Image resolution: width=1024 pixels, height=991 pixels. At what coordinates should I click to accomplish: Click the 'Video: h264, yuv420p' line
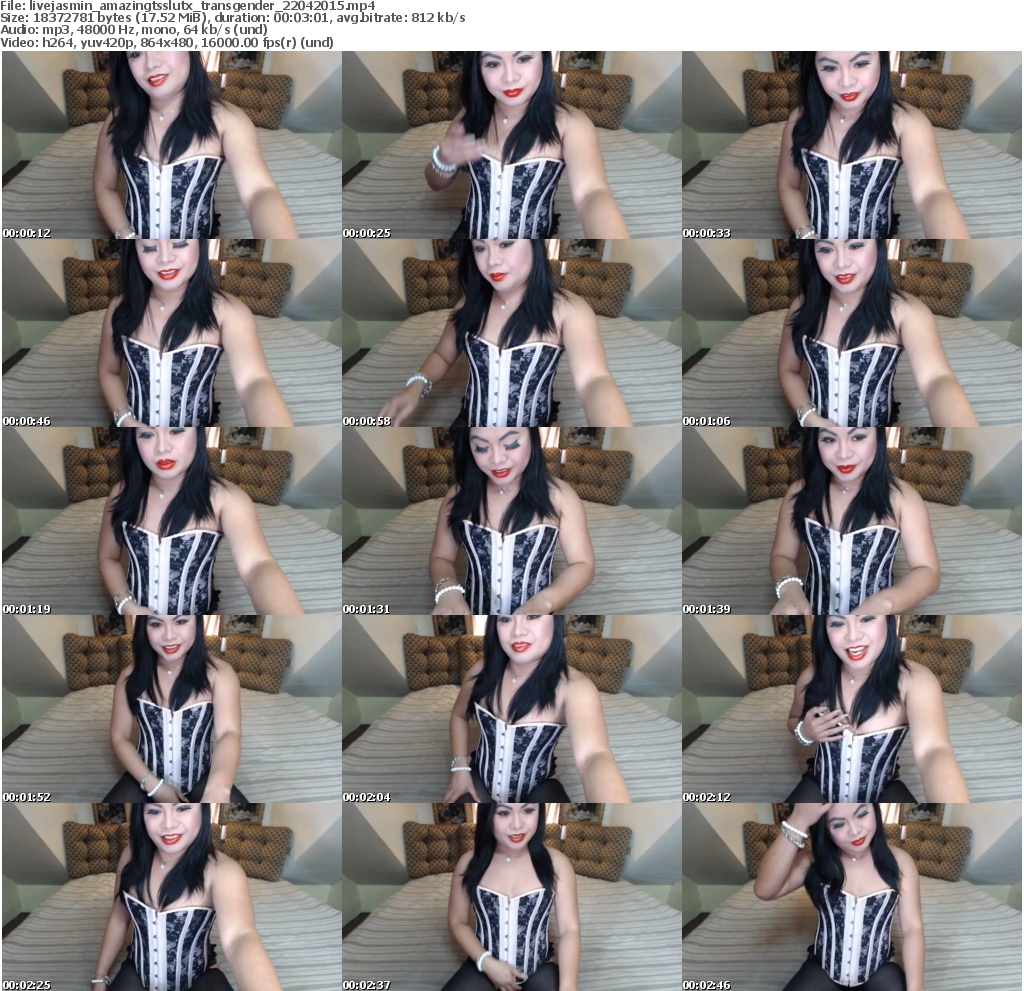pyautogui.click(x=167, y=42)
